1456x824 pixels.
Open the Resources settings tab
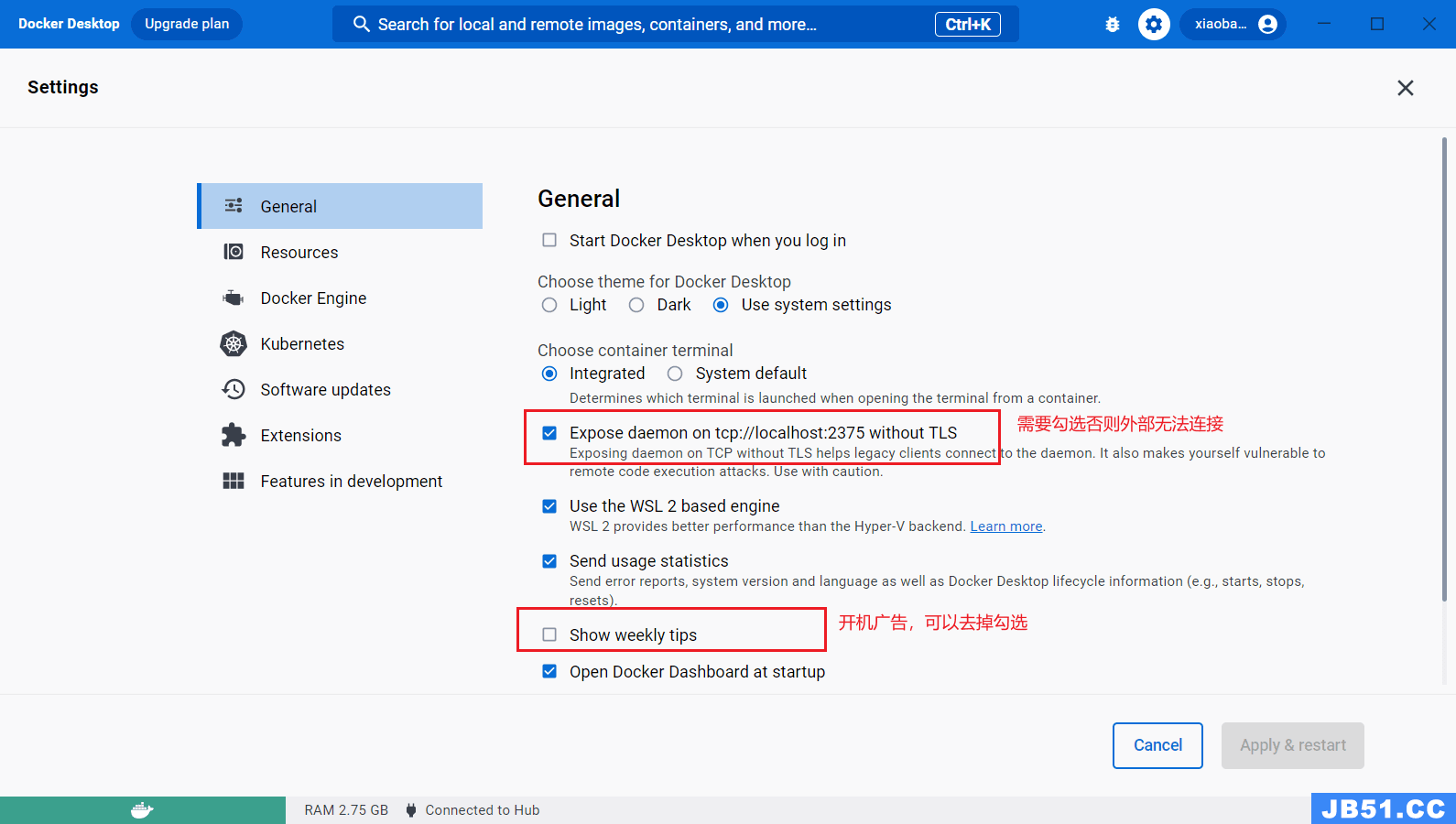(x=341, y=252)
